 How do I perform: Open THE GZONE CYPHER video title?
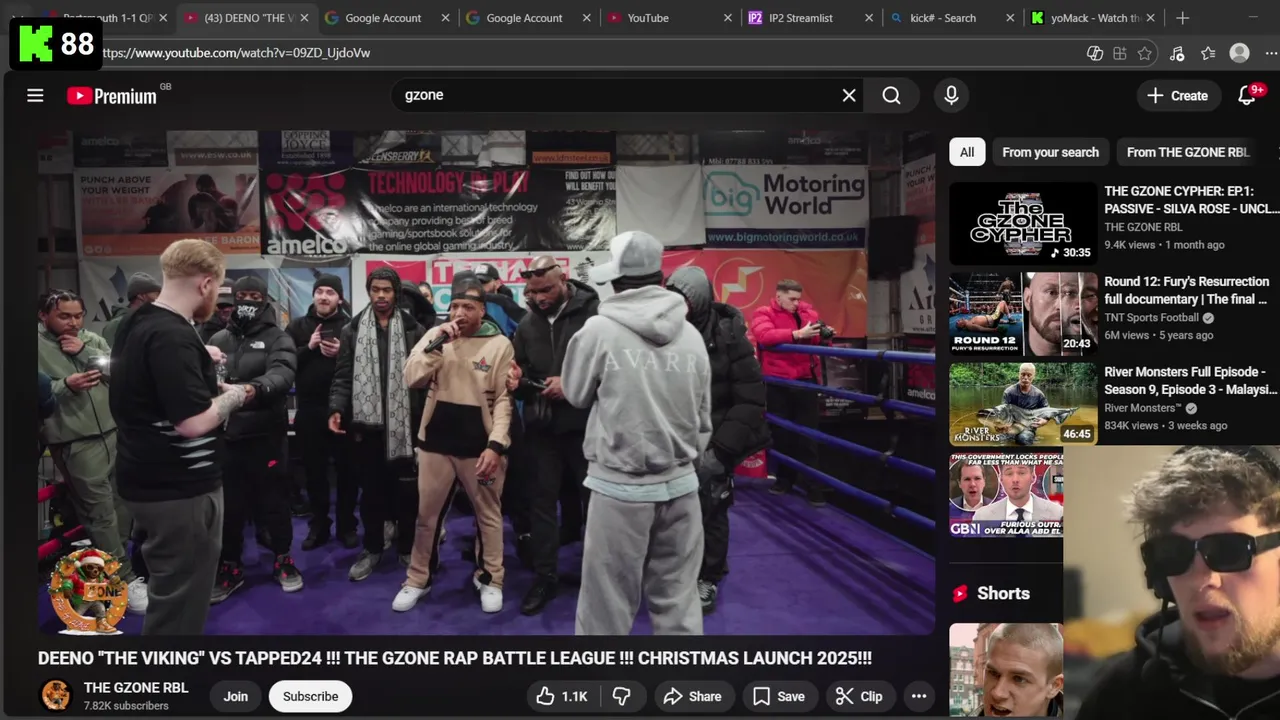1191,200
